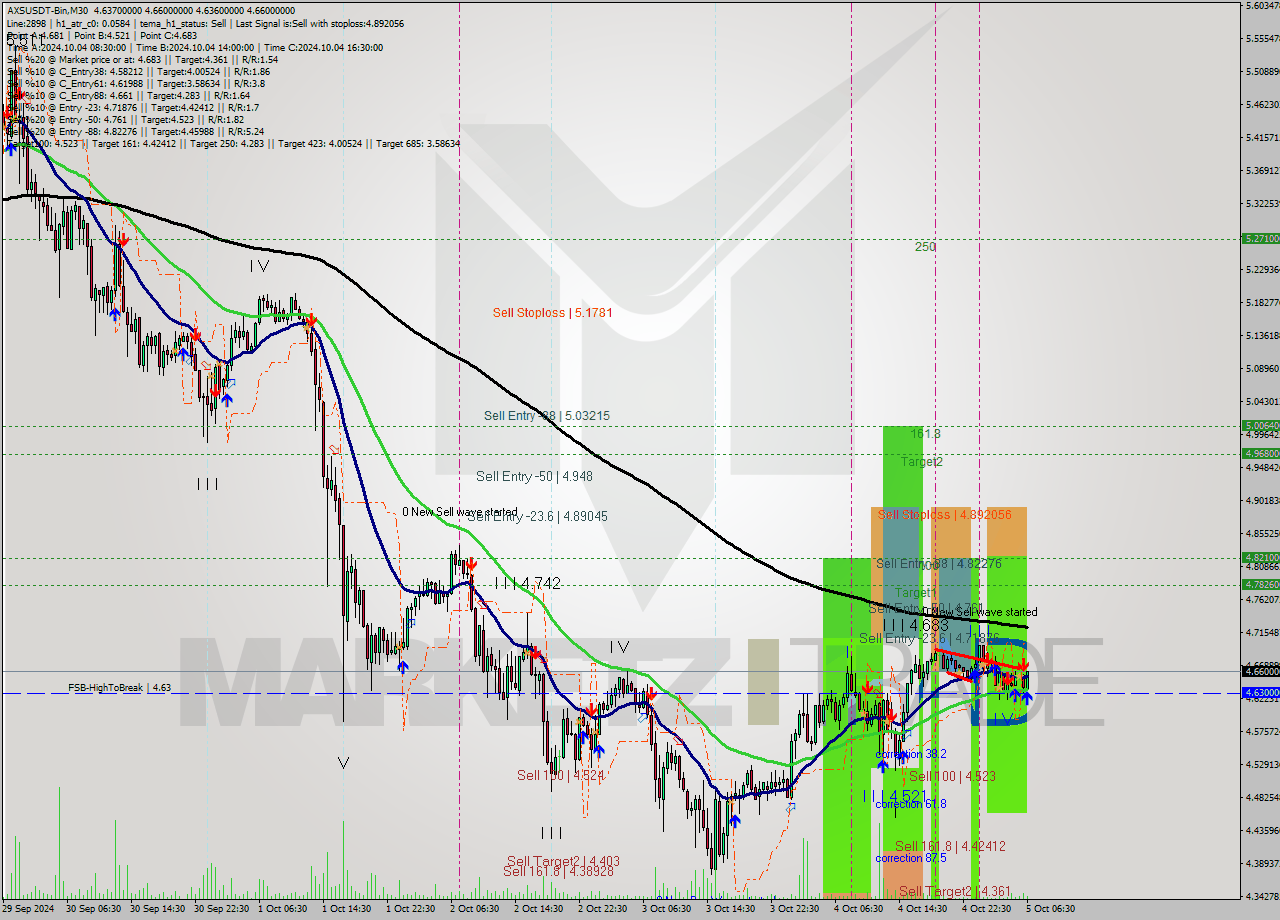Image resolution: width=1280 pixels, height=920 pixels.
Task: Click the 'Sell Entry -88 | 5.03215' label
Action: [x=546, y=416]
